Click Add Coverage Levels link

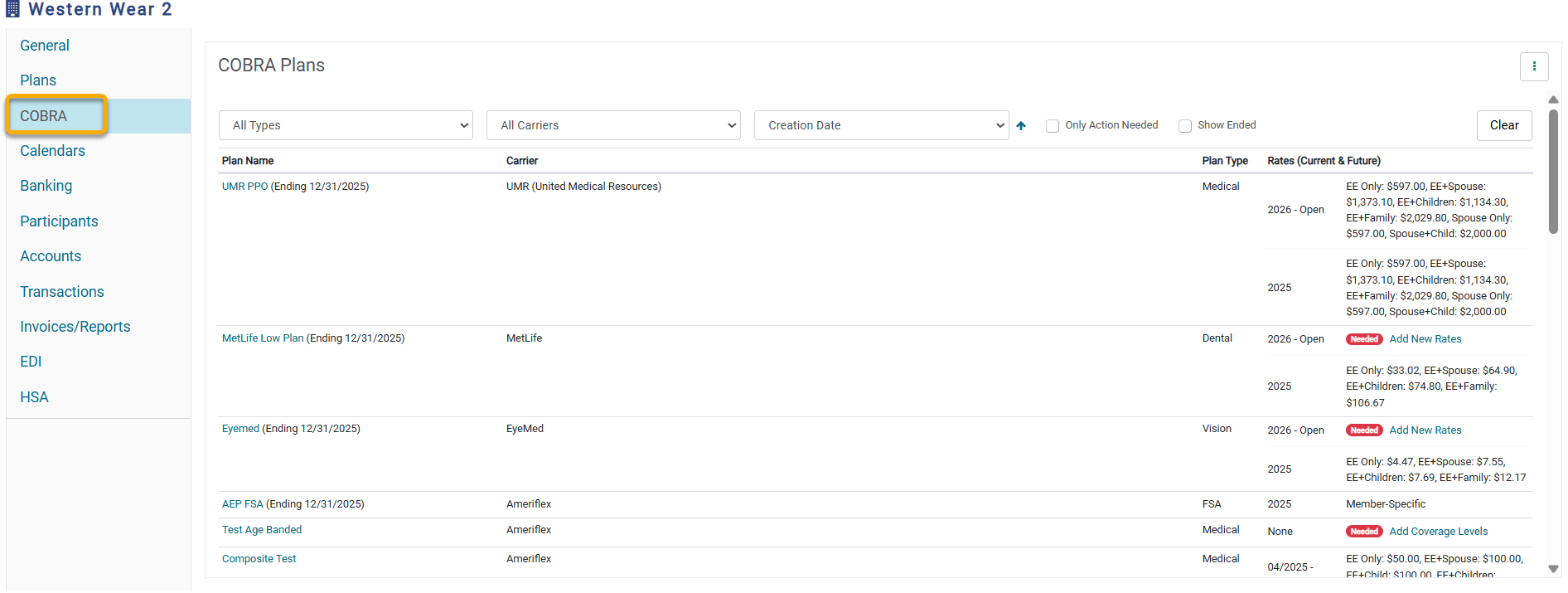[1438, 532]
